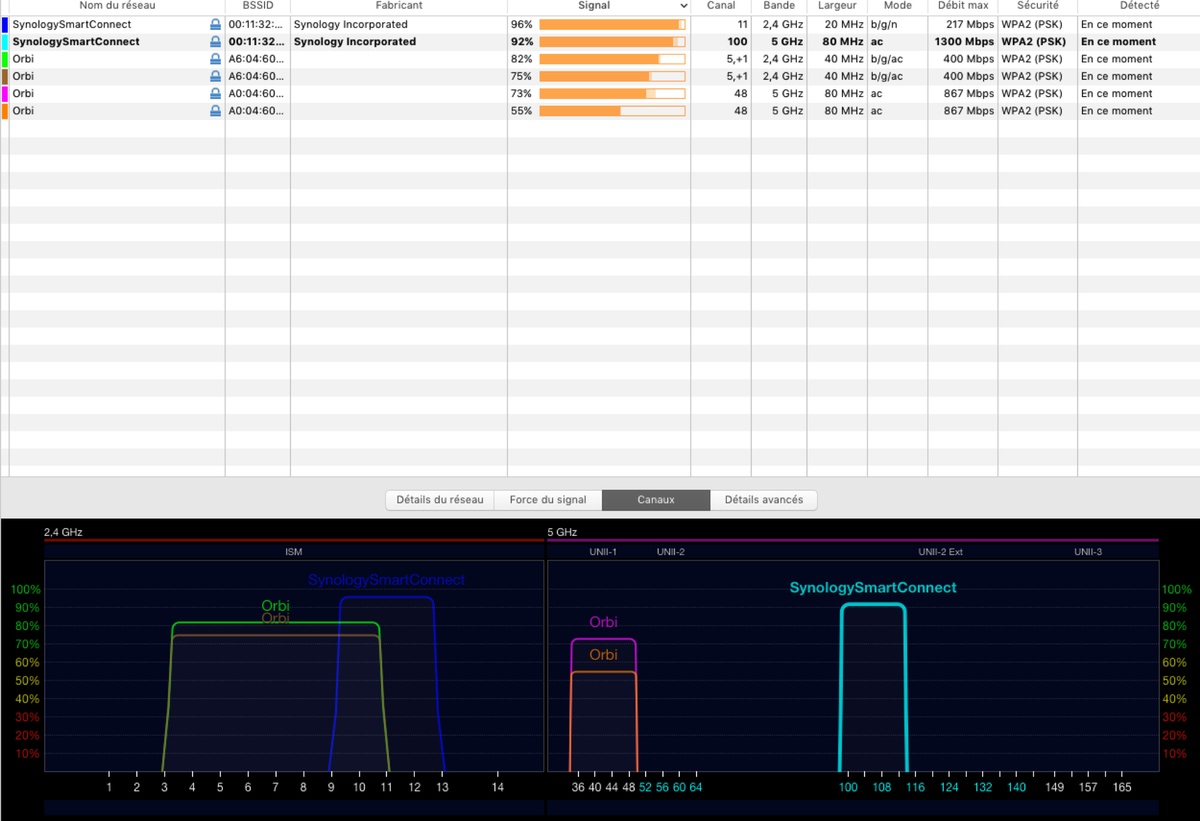Open the Détails avancés tab
This screenshot has height=821, width=1200.
(764, 500)
